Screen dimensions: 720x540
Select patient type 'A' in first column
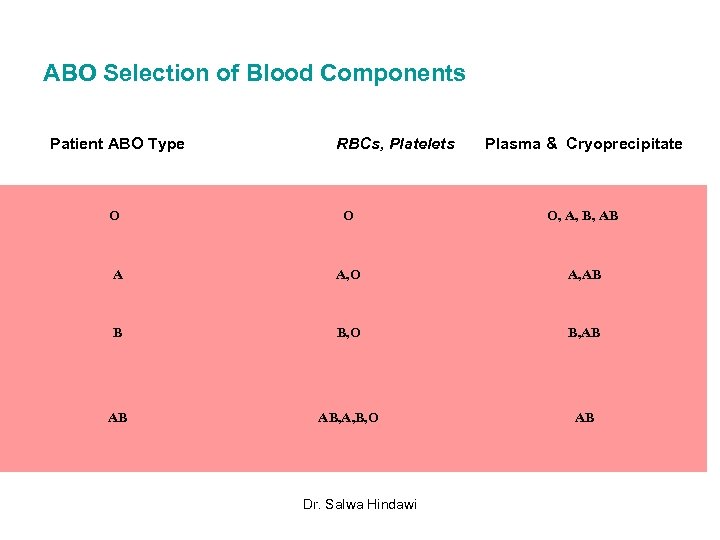[x=118, y=275]
